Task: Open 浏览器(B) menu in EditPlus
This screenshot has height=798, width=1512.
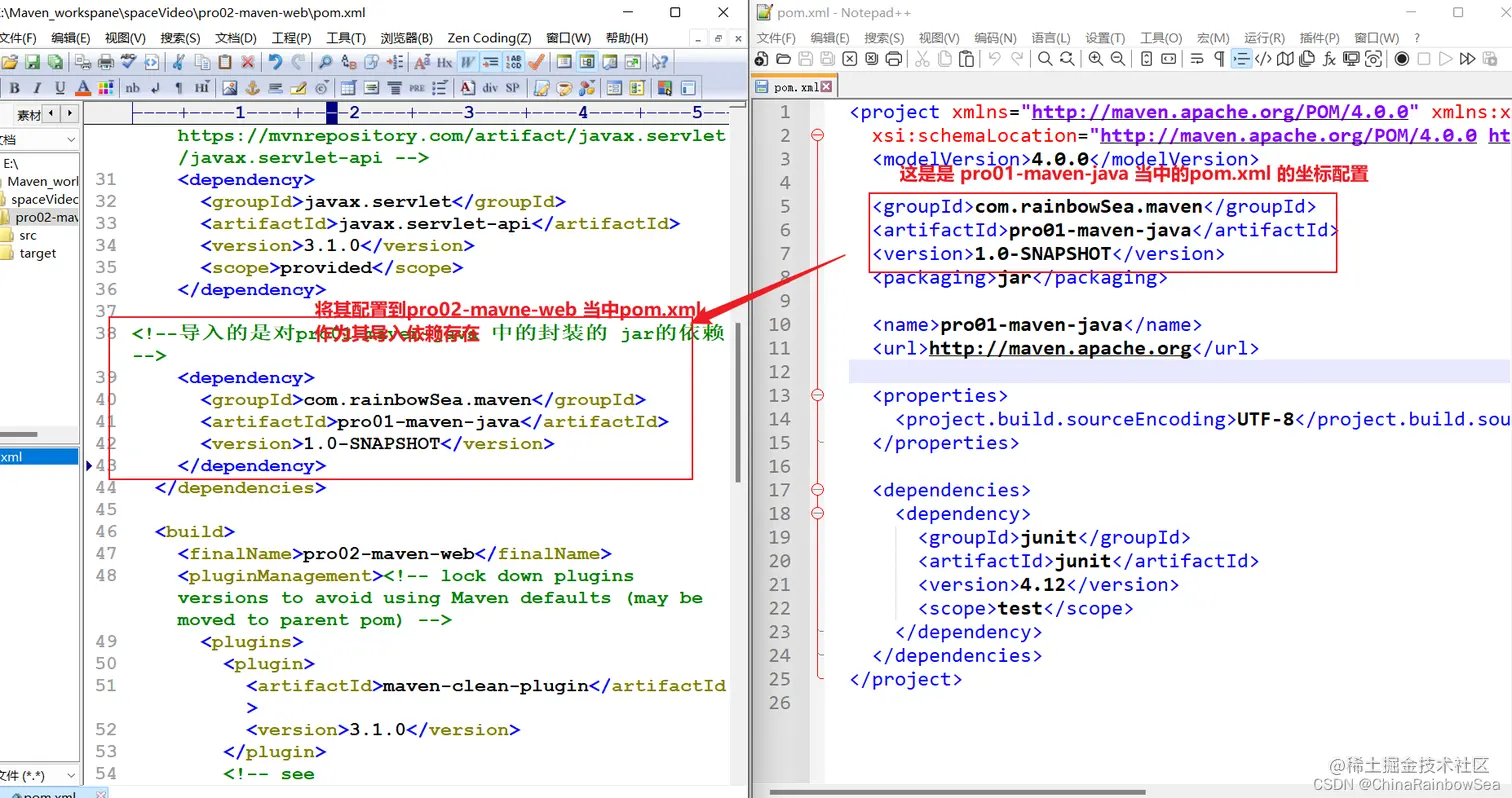Action: click(406, 38)
